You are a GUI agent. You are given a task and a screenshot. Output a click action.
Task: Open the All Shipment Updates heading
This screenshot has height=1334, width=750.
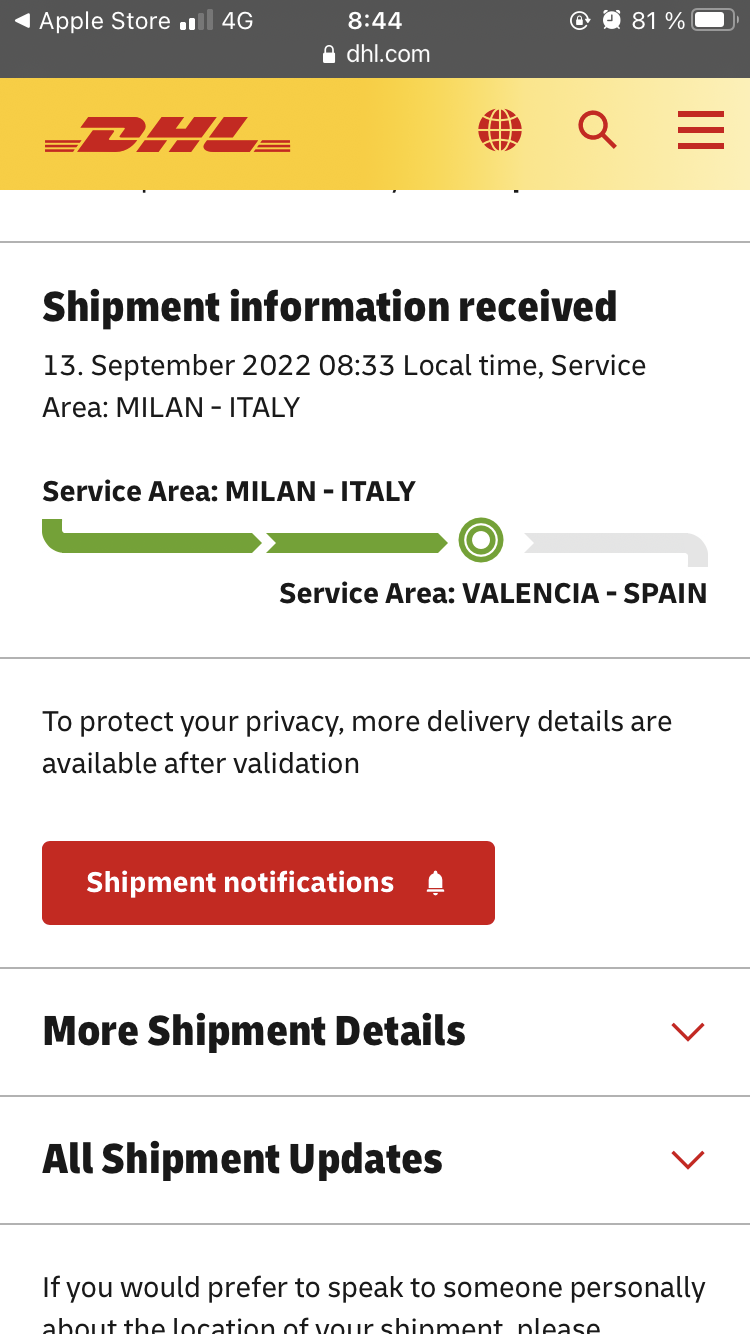tap(242, 1159)
